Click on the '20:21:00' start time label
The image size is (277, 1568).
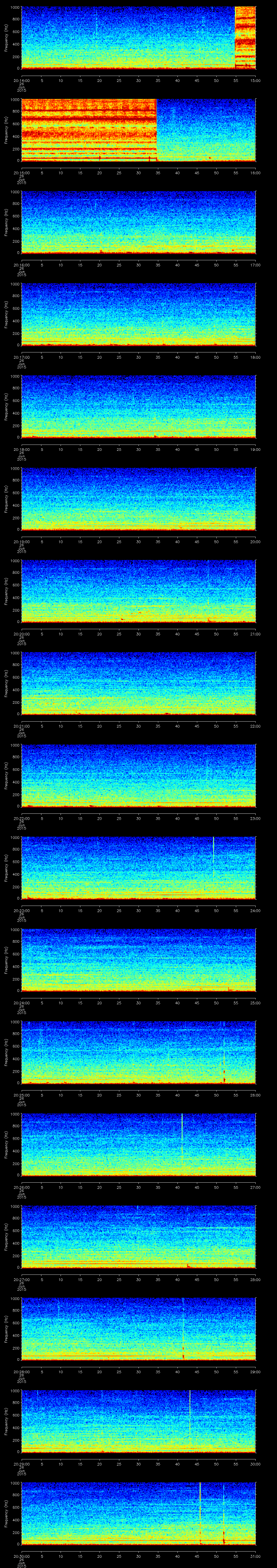[x=22, y=726]
